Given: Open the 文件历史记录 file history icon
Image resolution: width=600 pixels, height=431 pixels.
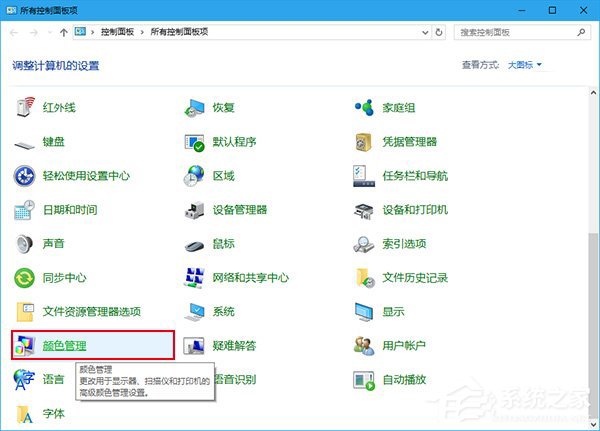Looking at the screenshot, I should [365, 278].
